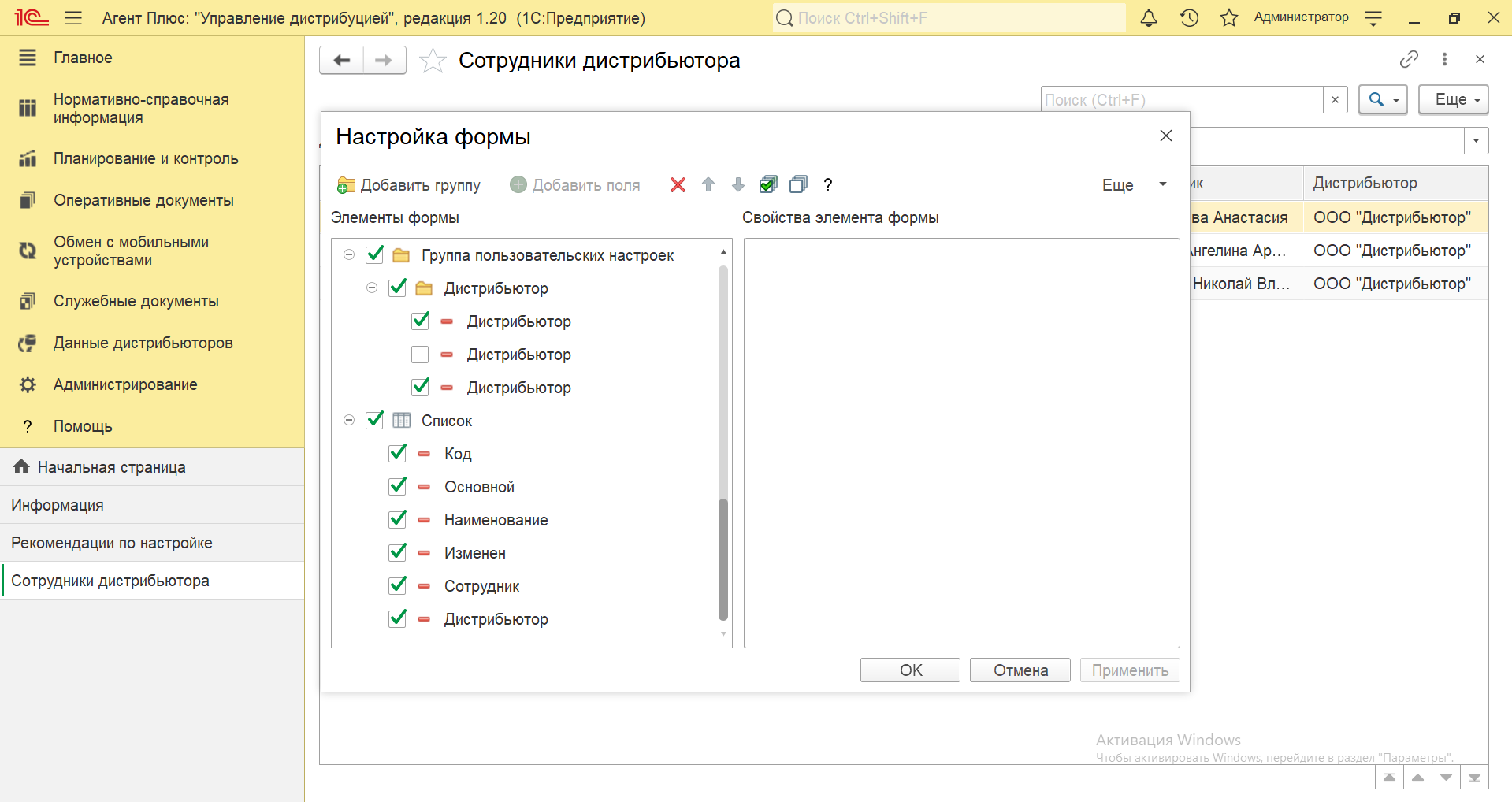Uncheck all elements icon in toolbar

pos(798,184)
